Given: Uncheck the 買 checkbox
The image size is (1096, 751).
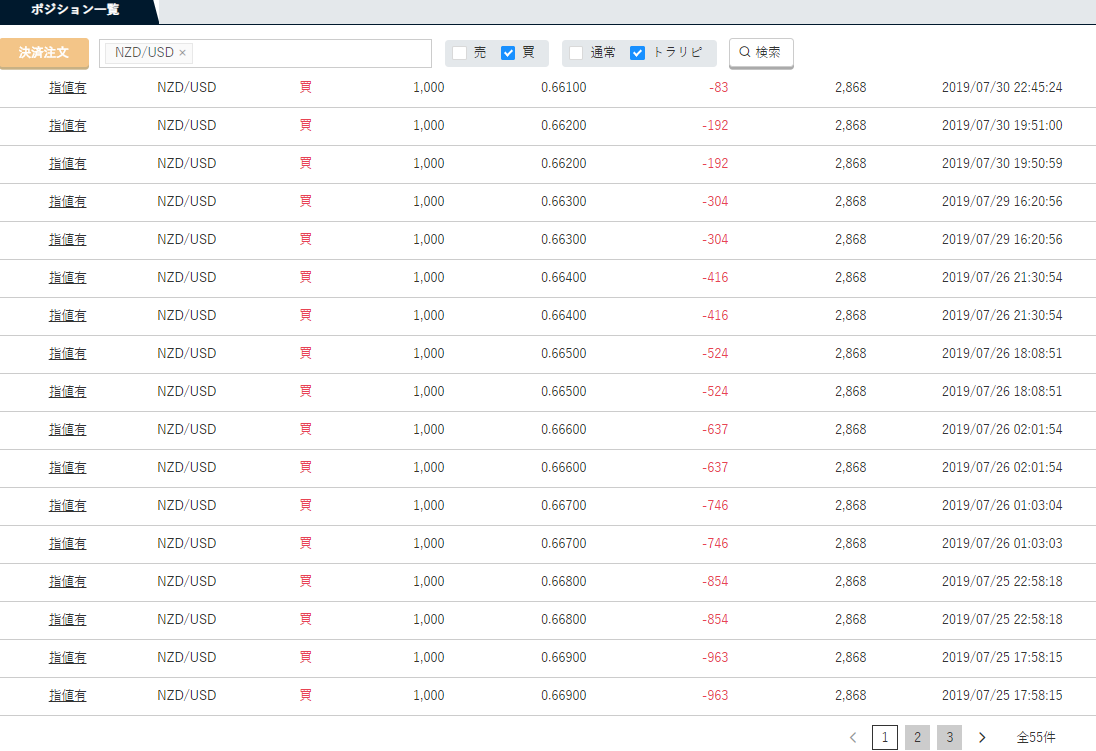Looking at the screenshot, I should pos(508,53).
